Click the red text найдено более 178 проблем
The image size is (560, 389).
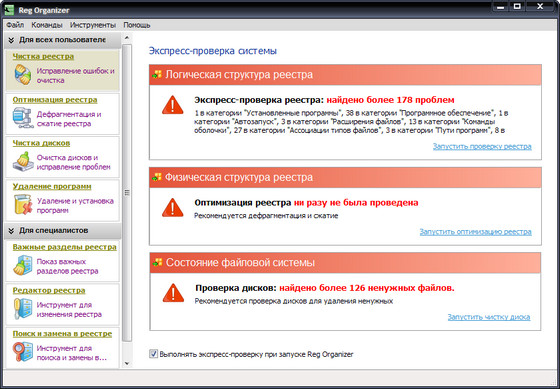[x=390, y=100]
